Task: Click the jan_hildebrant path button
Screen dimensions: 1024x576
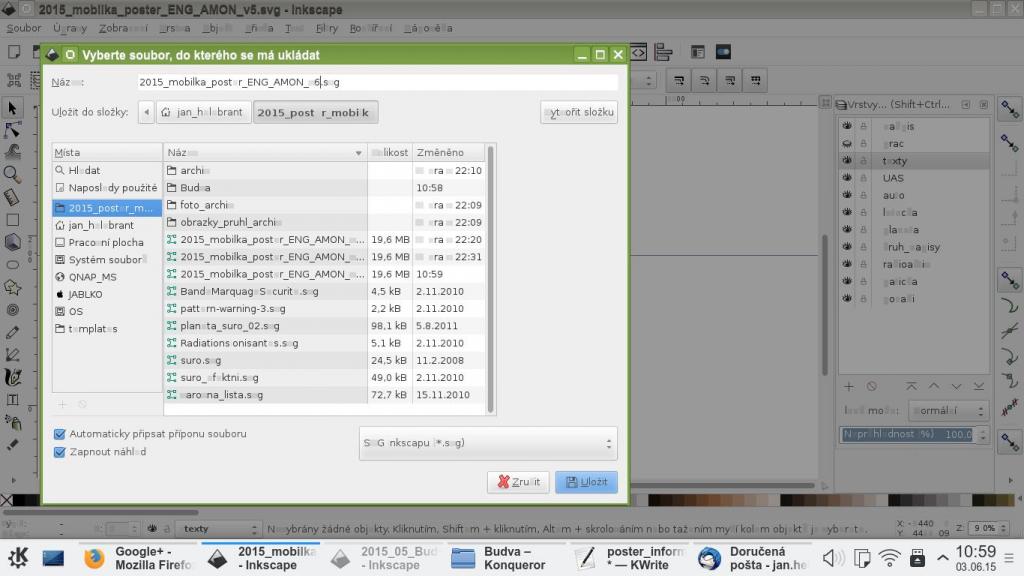Action: (203, 112)
